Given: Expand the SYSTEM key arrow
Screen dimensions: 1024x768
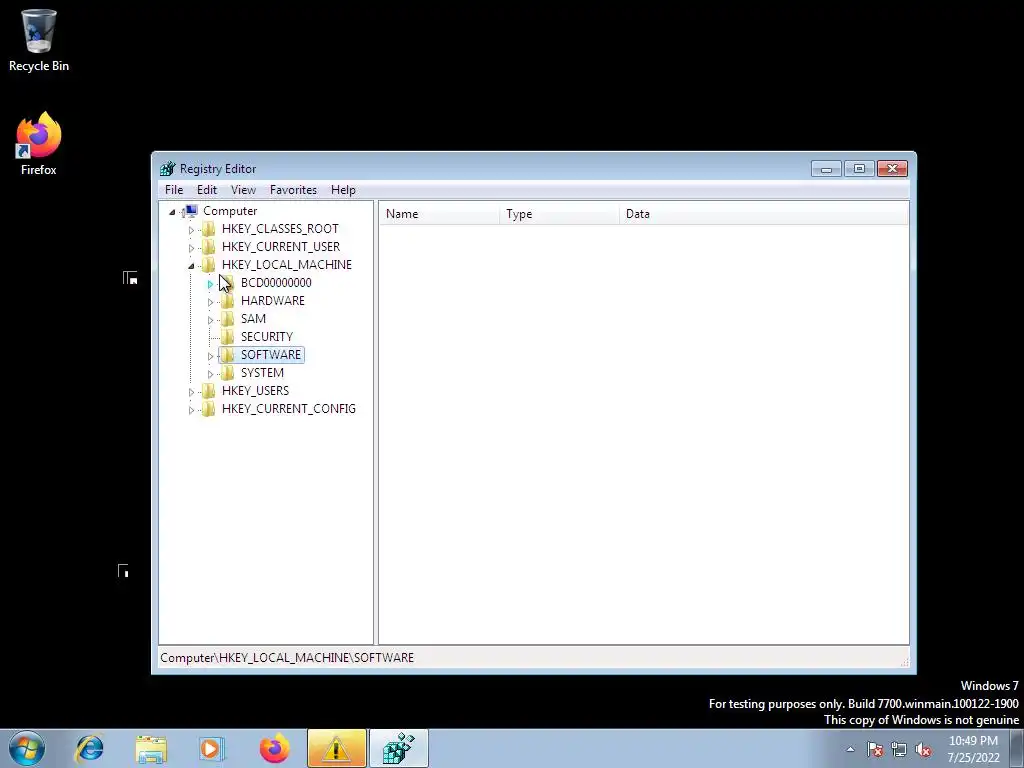Looking at the screenshot, I should tap(210, 374).
